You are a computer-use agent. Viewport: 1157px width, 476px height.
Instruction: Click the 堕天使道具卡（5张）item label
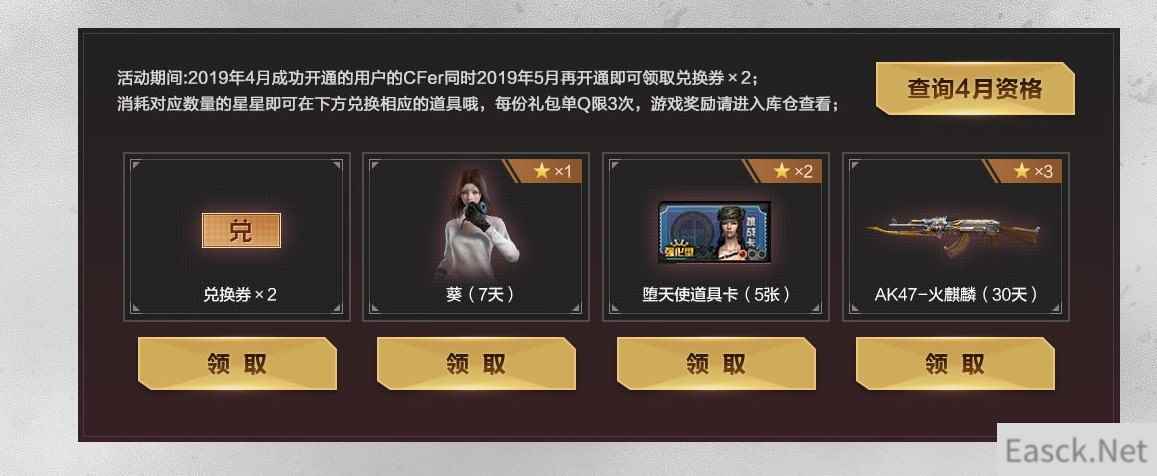pyautogui.click(x=717, y=294)
